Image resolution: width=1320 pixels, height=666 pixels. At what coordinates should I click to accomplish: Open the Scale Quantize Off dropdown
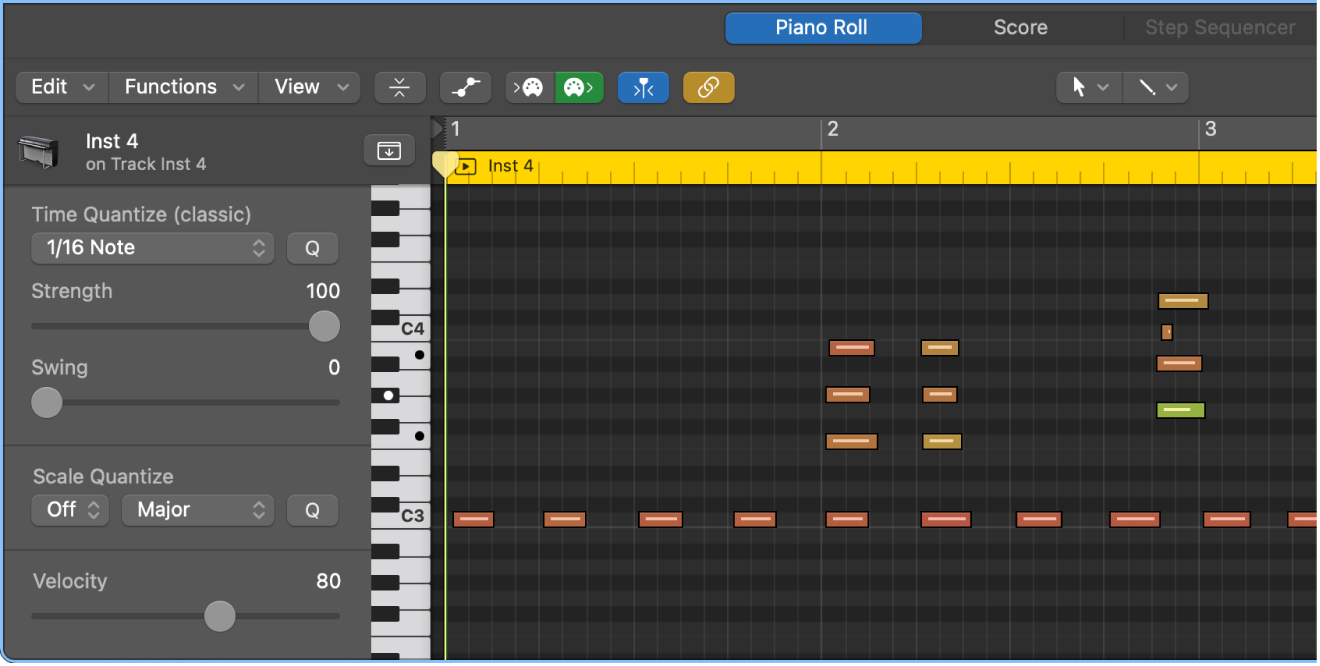point(71,510)
